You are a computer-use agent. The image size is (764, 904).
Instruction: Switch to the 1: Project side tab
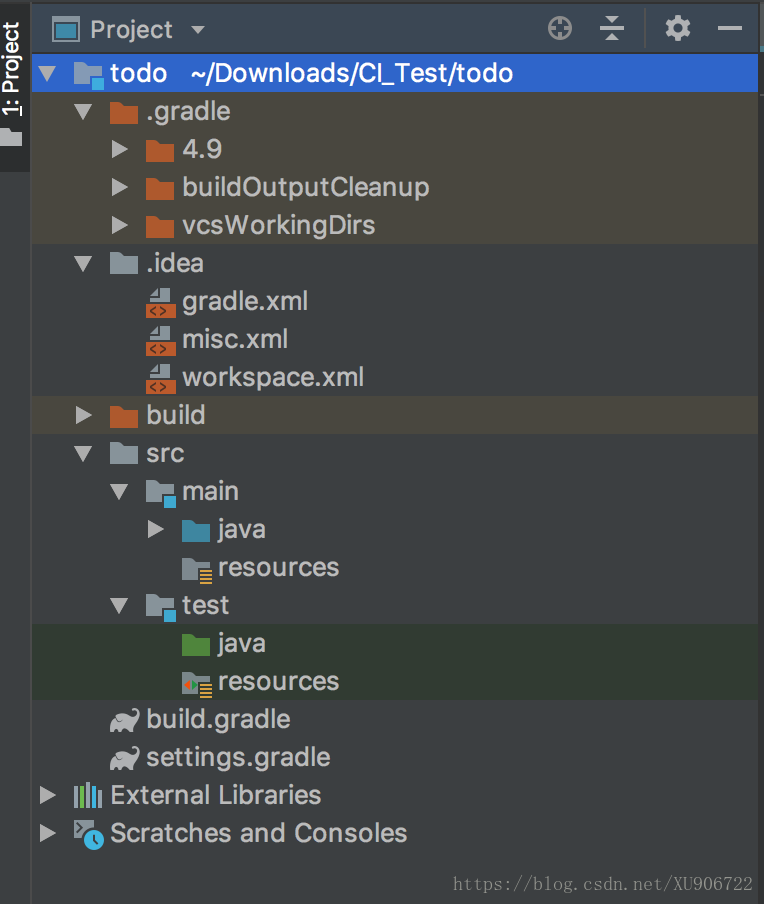pyautogui.click(x=12, y=85)
